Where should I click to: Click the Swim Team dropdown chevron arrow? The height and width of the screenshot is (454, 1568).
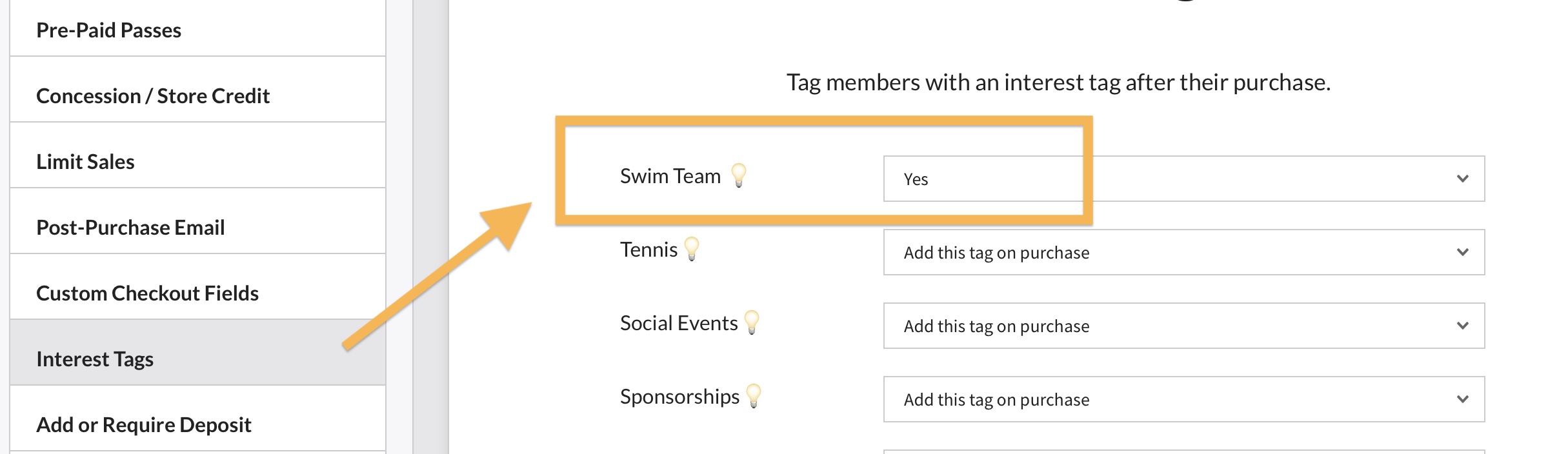(1463, 179)
